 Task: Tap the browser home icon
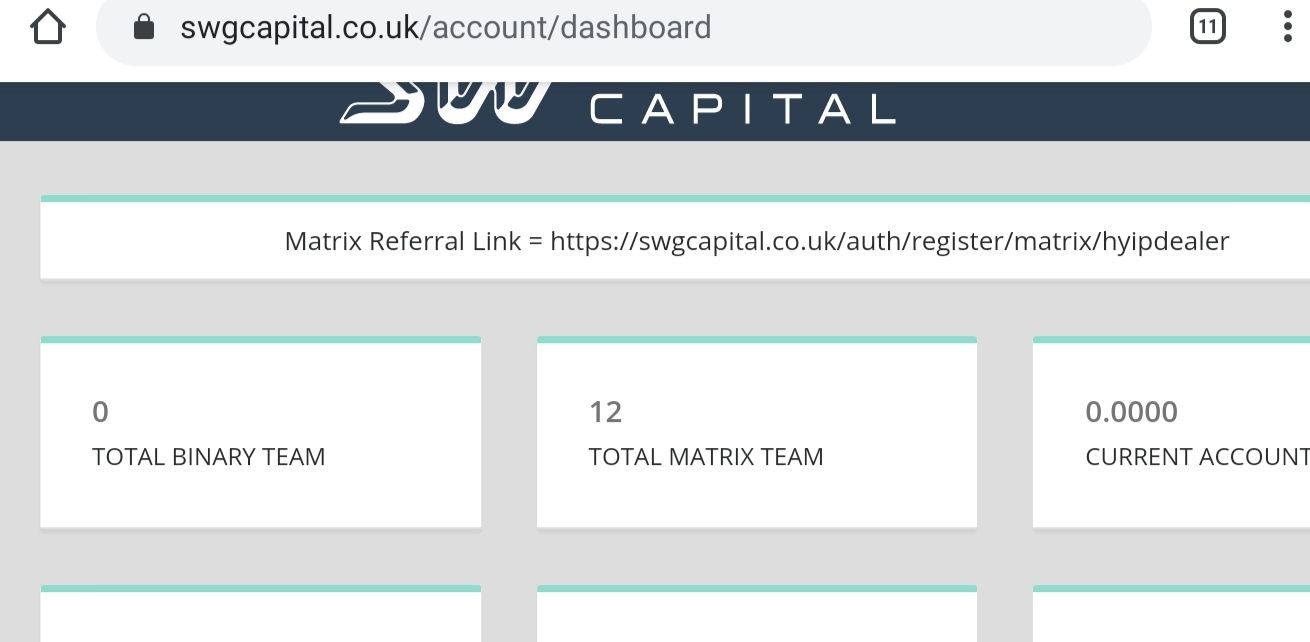(x=48, y=28)
